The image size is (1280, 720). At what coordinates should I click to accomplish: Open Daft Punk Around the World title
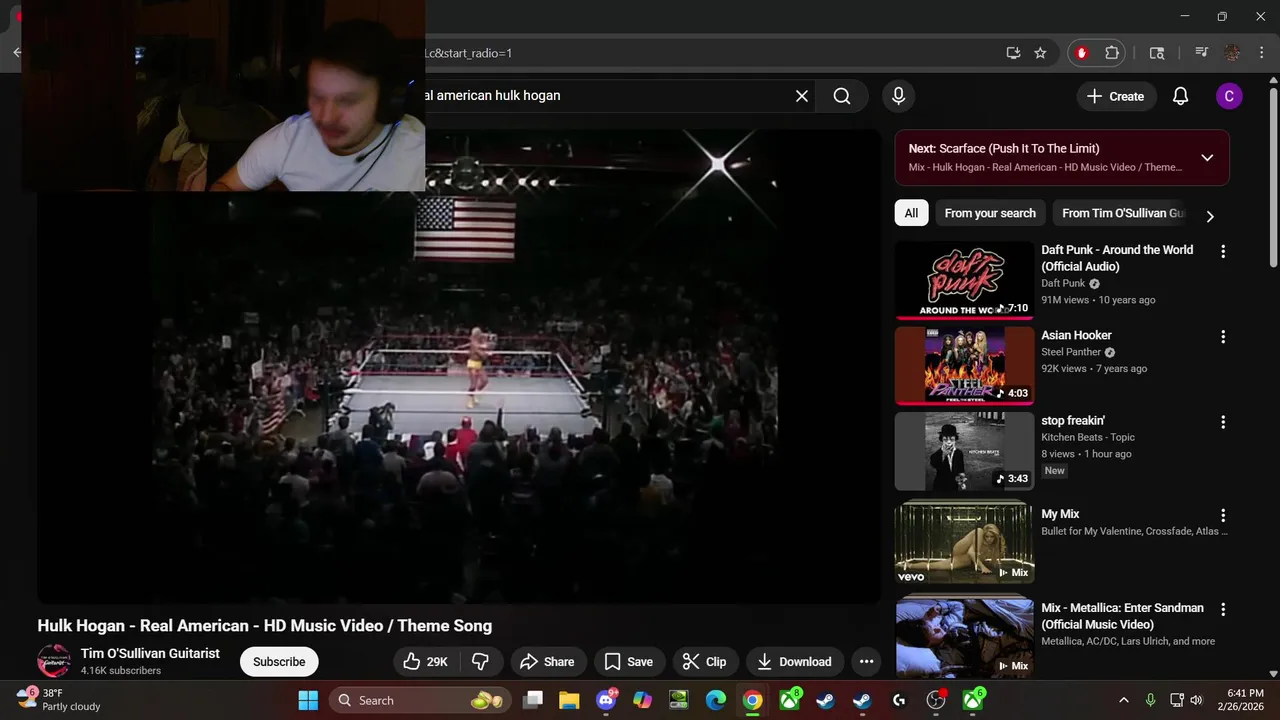1117,257
